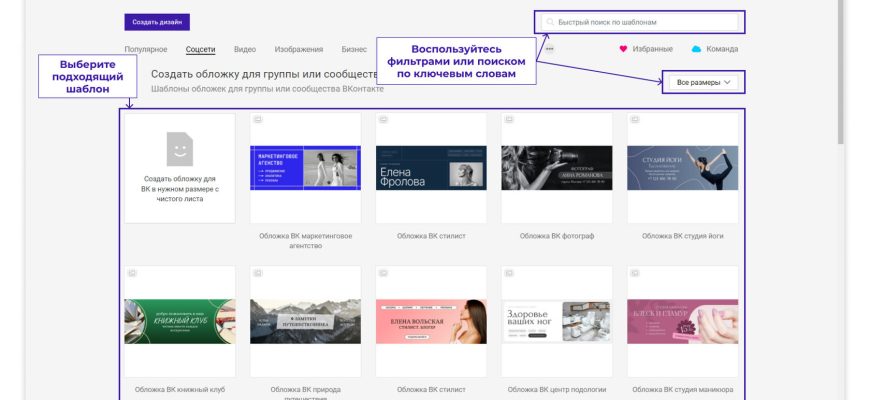870x400 pixels.
Task: Click small corner icon on фотограф card
Action: click(x=508, y=119)
